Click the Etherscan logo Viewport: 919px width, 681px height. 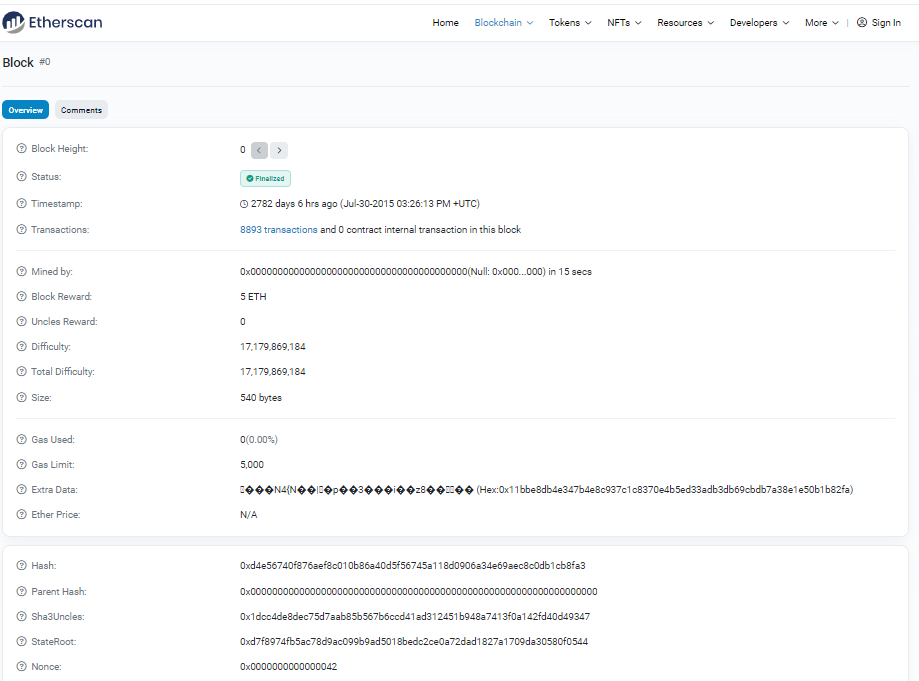click(x=52, y=22)
